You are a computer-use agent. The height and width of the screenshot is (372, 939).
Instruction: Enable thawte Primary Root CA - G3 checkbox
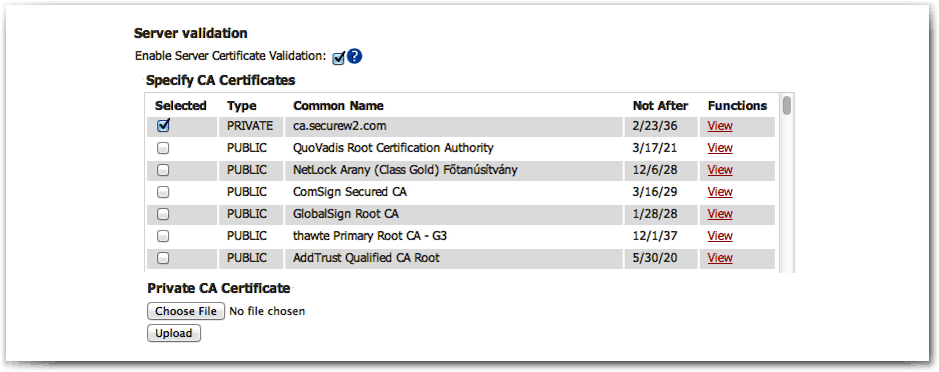coord(163,236)
